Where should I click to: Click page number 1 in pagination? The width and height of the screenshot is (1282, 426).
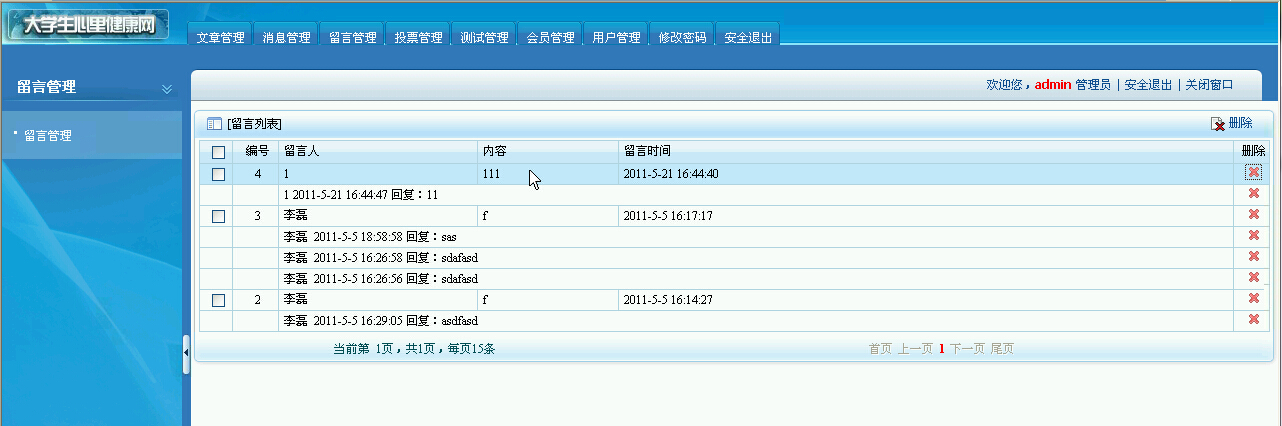click(x=941, y=349)
